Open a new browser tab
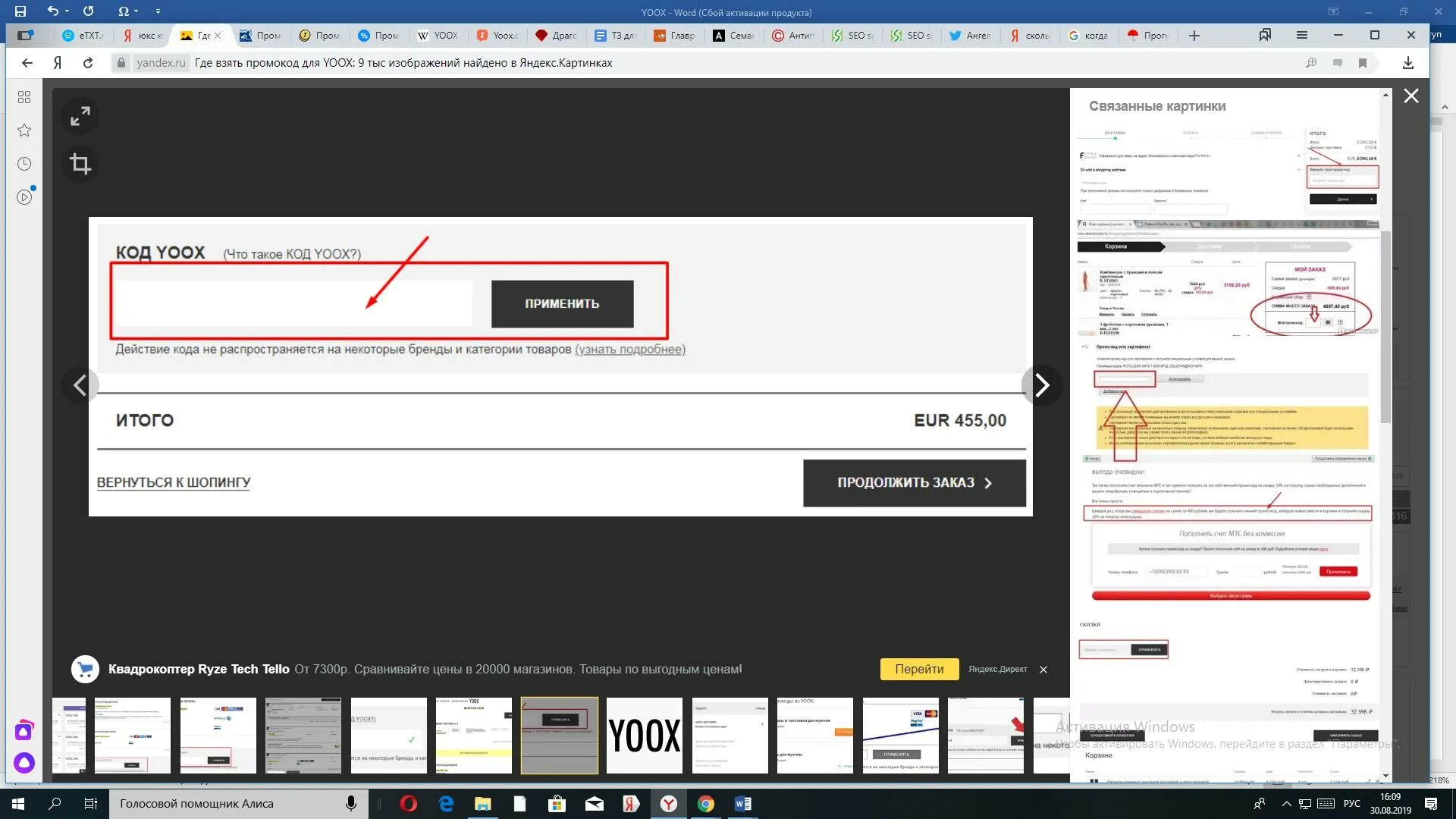The width and height of the screenshot is (1456, 819). coord(1194,36)
